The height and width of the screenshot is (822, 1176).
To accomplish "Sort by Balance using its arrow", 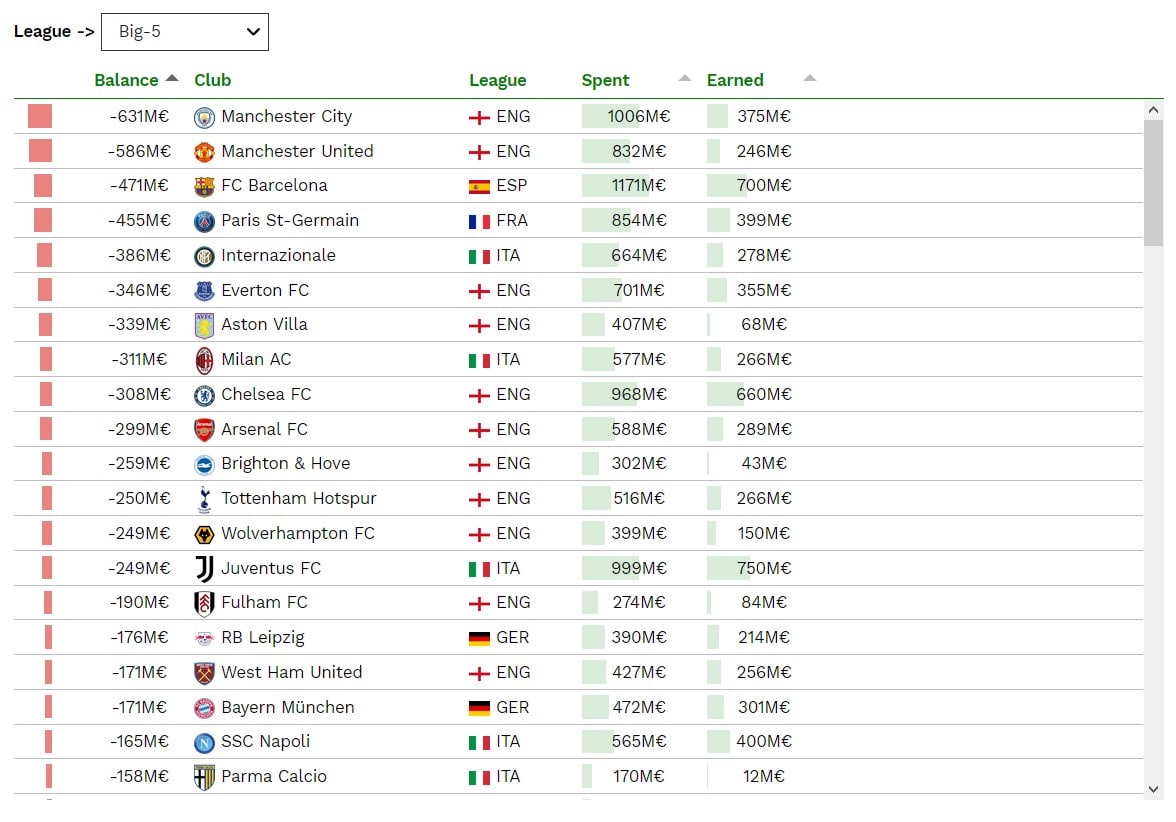I will tap(172, 78).
